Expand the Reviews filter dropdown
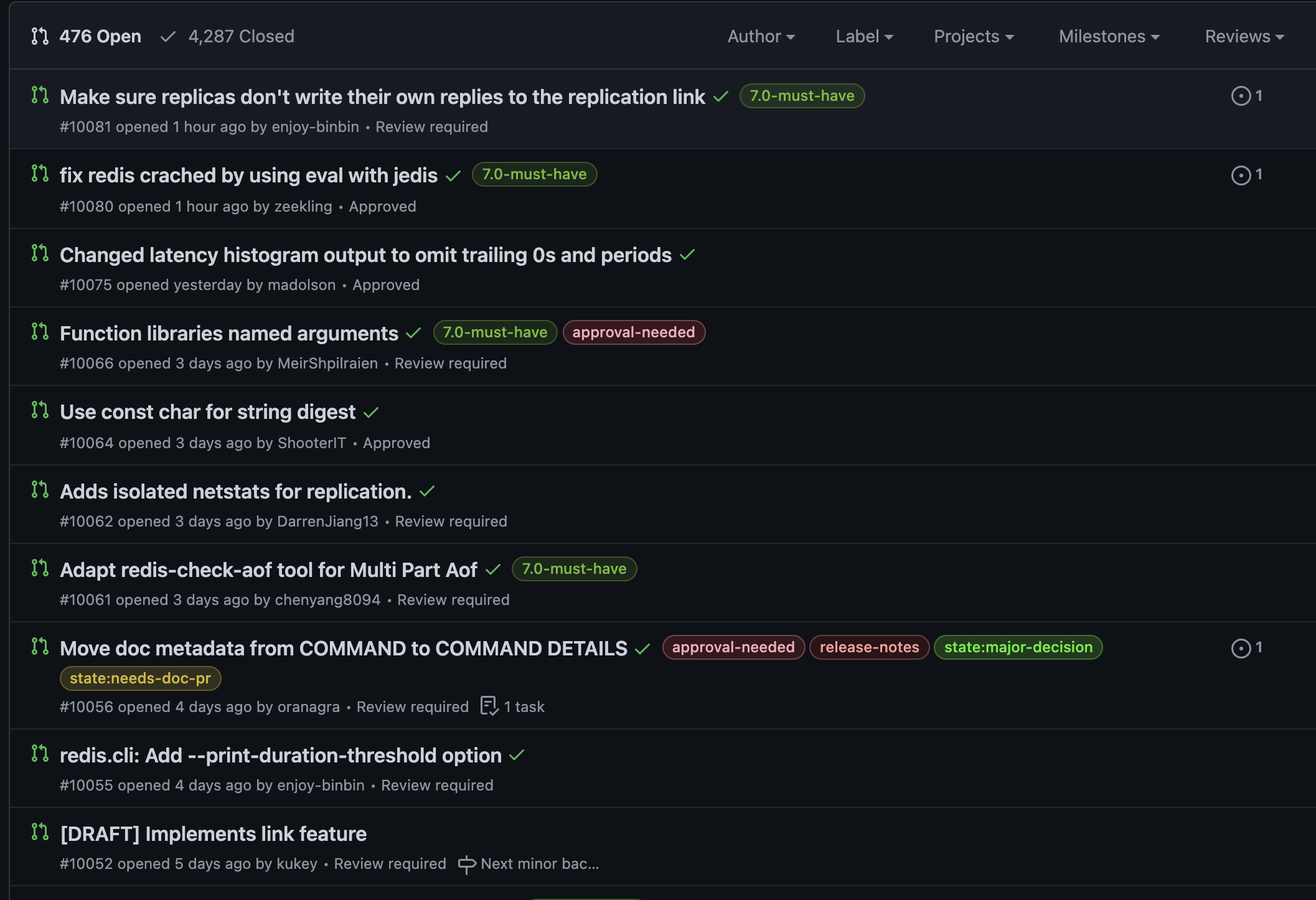 click(x=1244, y=37)
